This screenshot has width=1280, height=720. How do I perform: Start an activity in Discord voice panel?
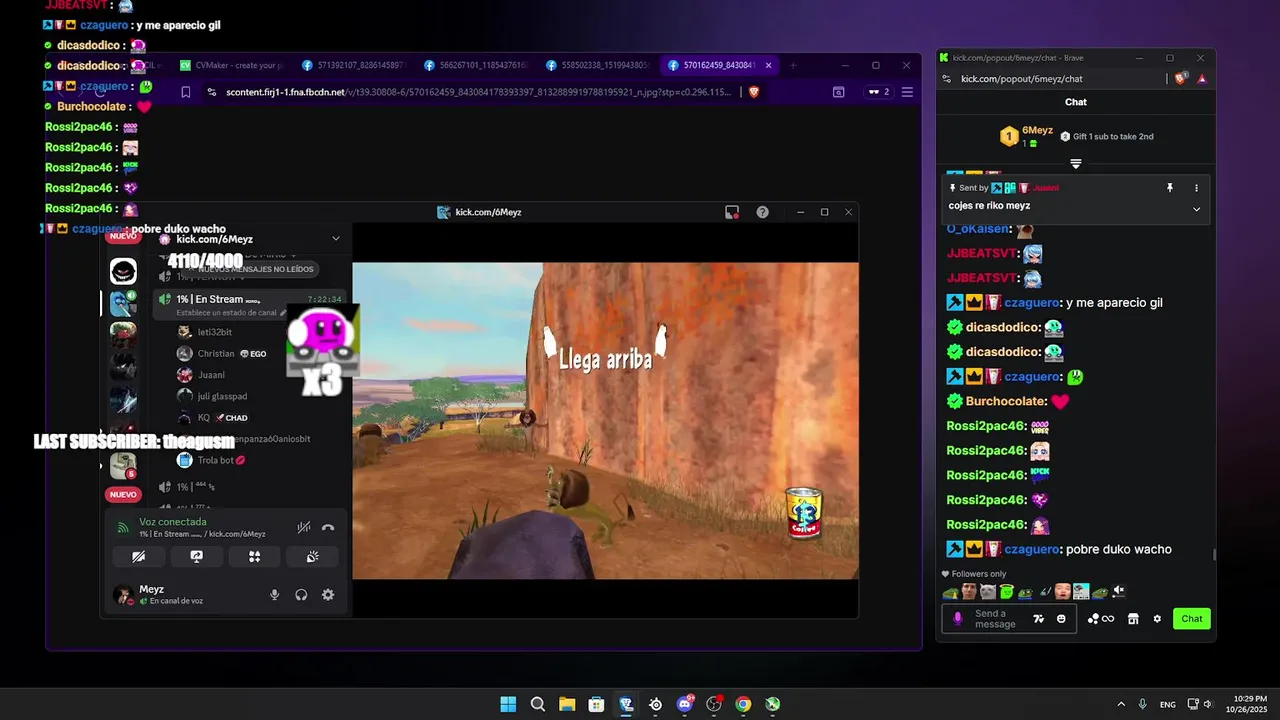(255, 557)
